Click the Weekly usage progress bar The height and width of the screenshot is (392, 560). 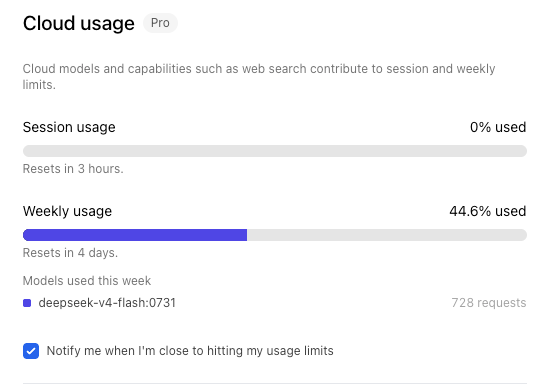275,235
